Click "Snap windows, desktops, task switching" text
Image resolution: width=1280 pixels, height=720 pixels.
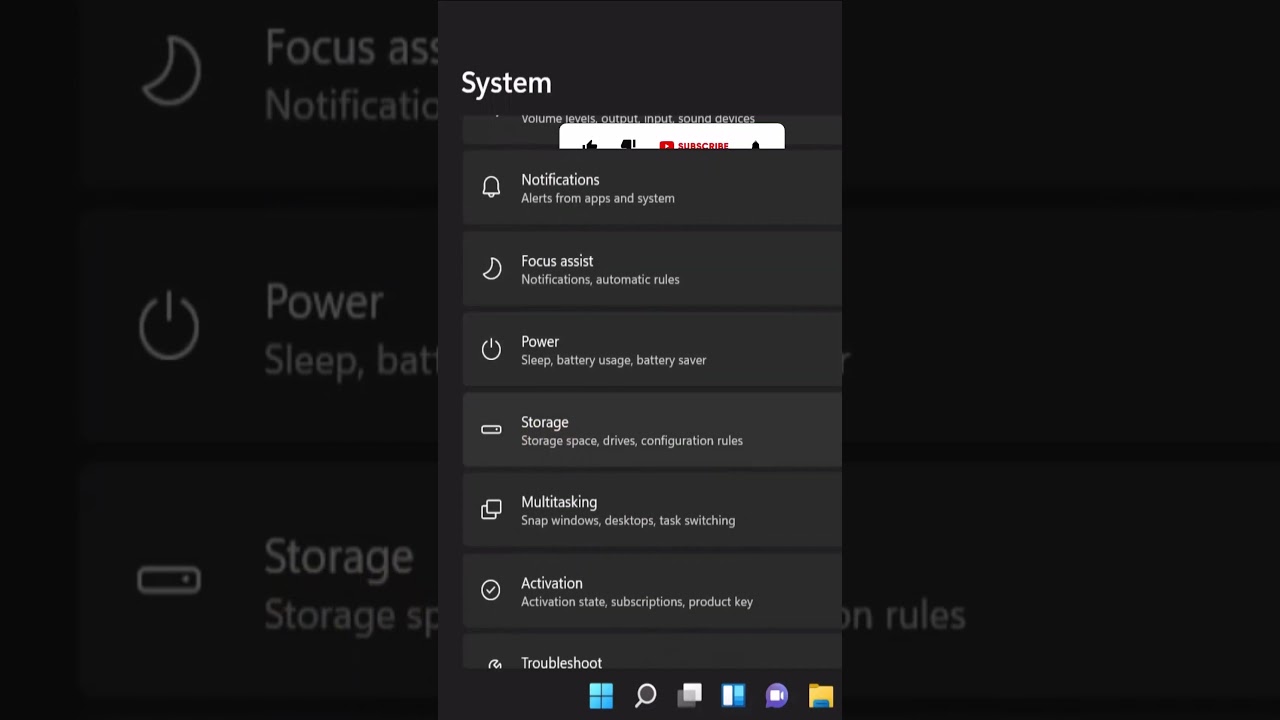coord(628,520)
